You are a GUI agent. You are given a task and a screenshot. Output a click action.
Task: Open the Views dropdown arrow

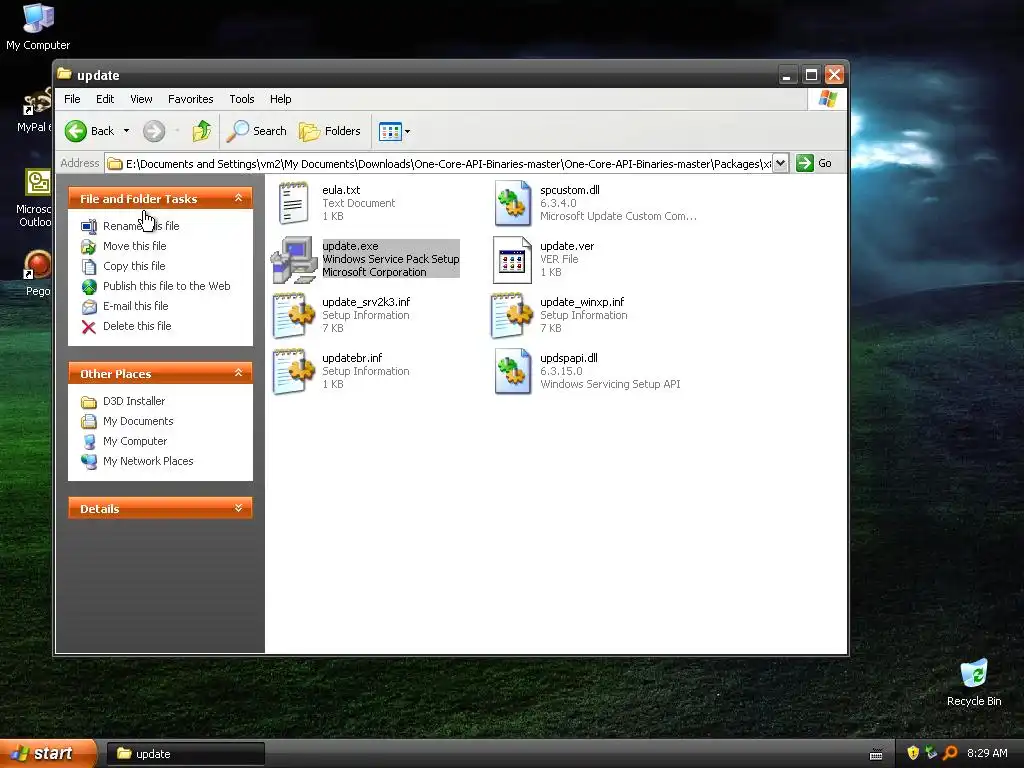click(x=408, y=131)
